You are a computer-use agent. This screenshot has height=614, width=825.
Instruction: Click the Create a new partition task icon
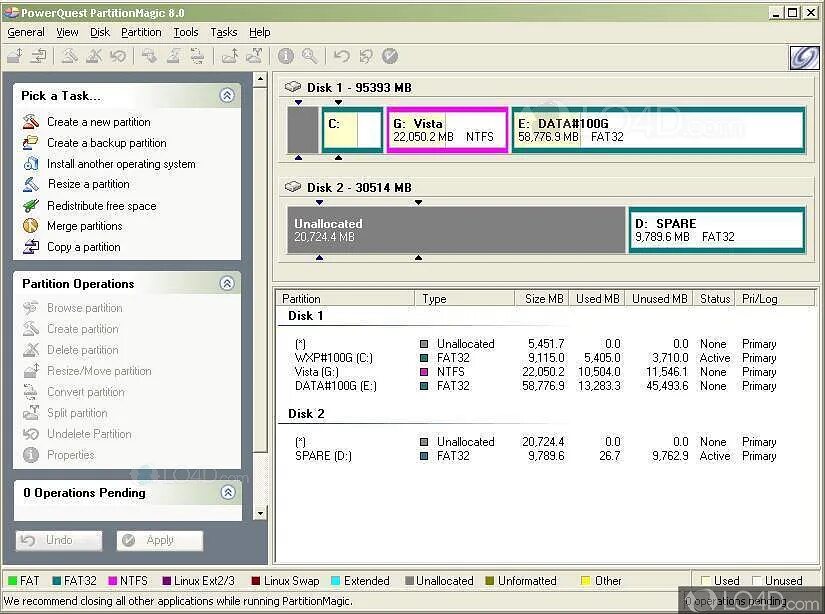point(31,122)
